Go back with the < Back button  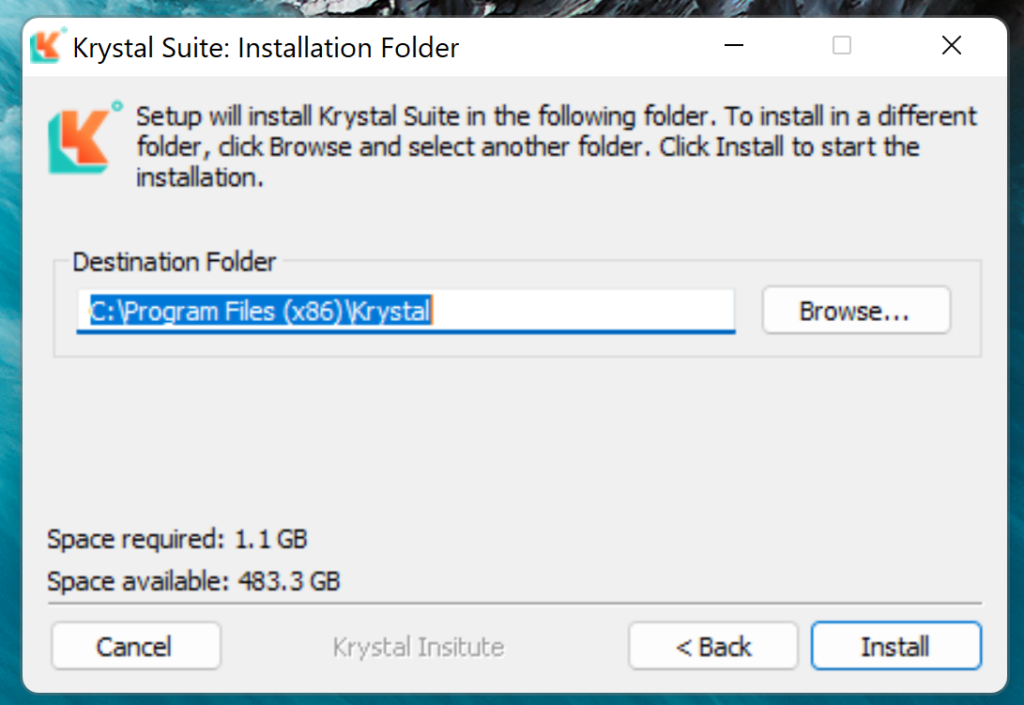pyautogui.click(x=713, y=647)
